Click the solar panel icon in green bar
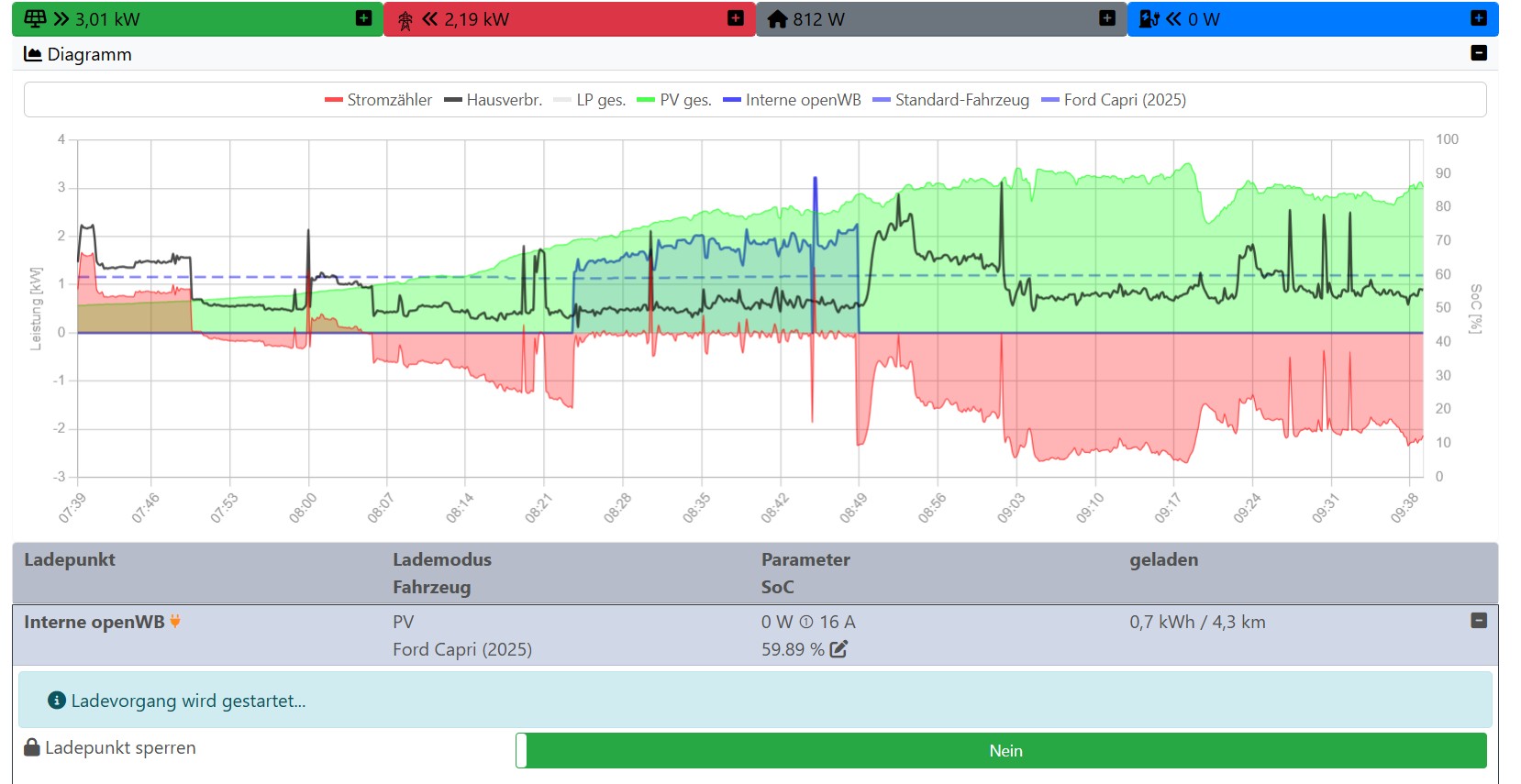 pos(35,19)
